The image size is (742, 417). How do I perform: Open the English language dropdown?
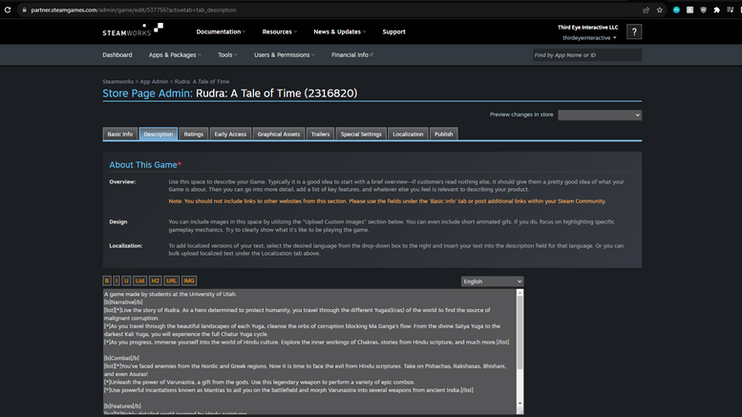[x=492, y=281]
